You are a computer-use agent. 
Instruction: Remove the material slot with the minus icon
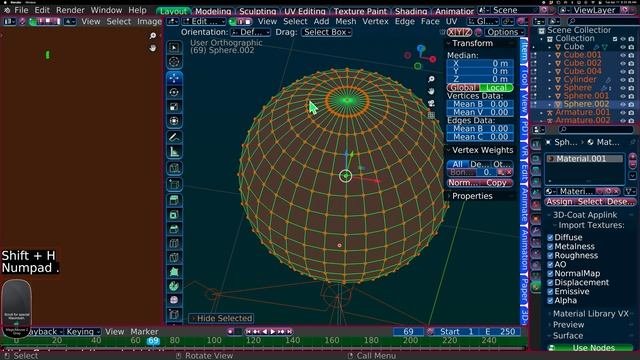633,164
